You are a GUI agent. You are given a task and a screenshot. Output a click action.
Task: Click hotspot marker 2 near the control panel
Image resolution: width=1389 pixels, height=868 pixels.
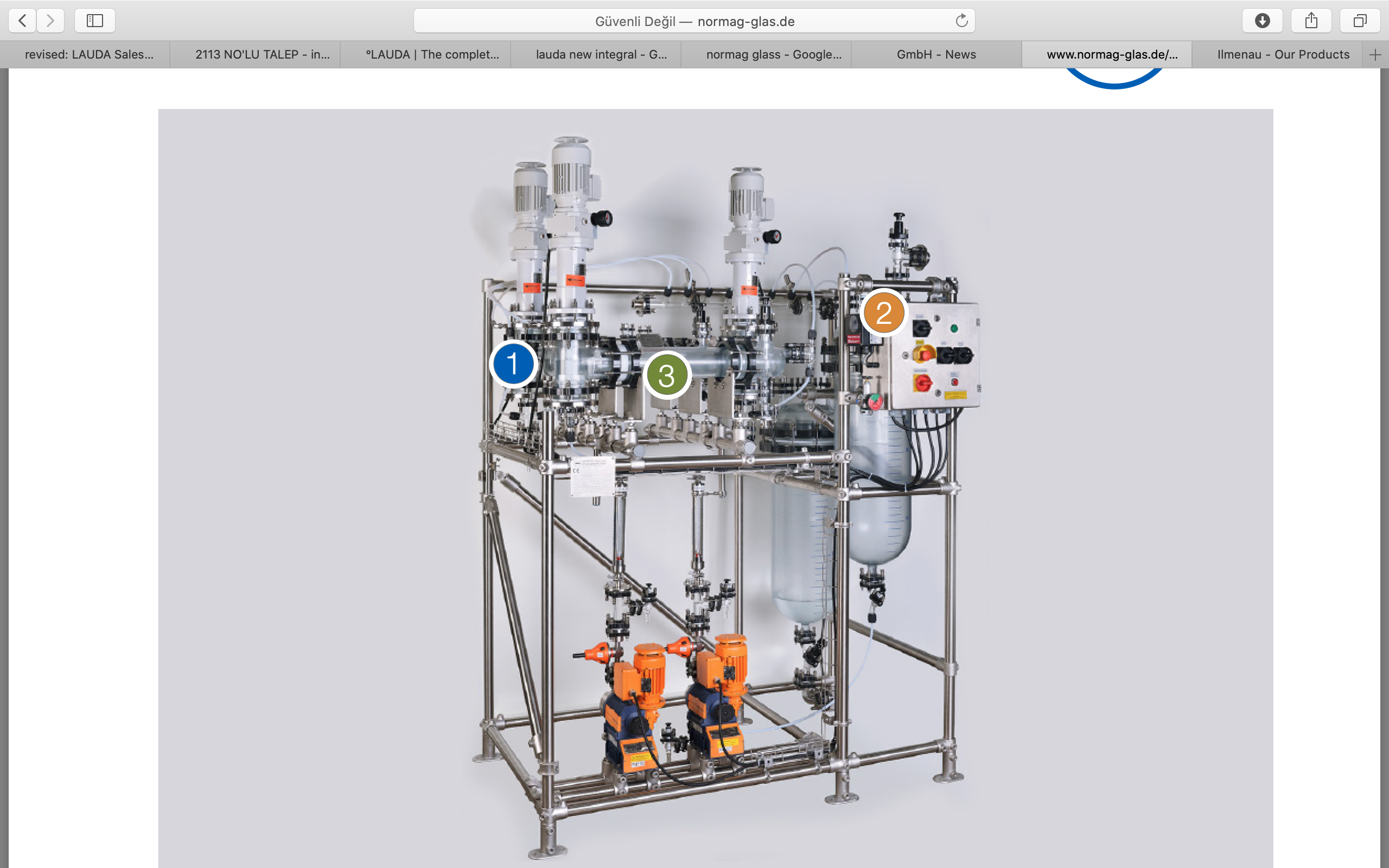coord(884,312)
